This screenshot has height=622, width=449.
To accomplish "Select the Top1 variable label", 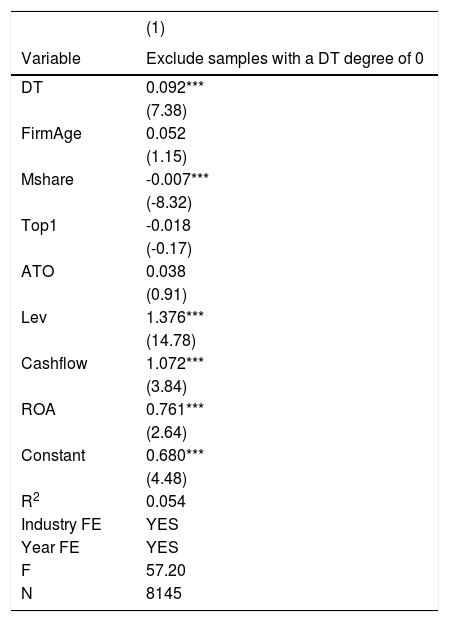I will 39,226.
